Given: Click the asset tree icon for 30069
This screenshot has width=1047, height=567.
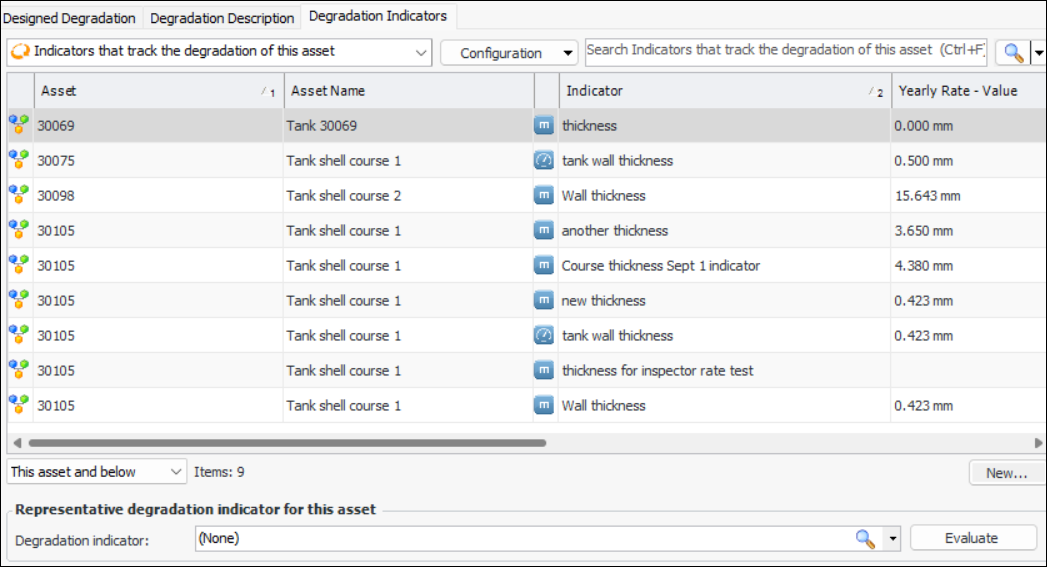Looking at the screenshot, I should (x=18, y=126).
